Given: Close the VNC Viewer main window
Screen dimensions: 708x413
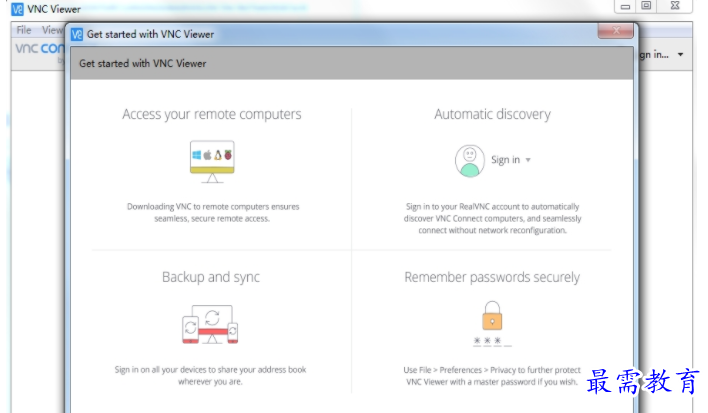Looking at the screenshot, I should 675,6.
